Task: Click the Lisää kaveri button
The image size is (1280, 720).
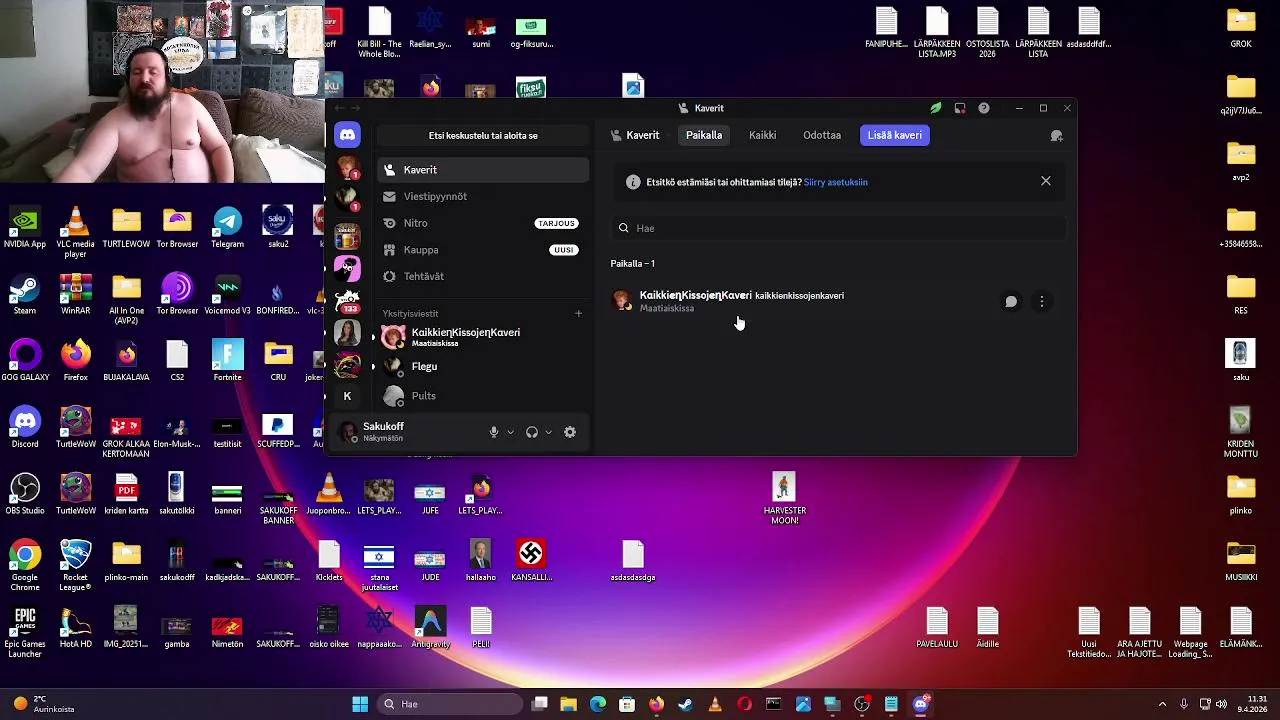Action: (895, 135)
